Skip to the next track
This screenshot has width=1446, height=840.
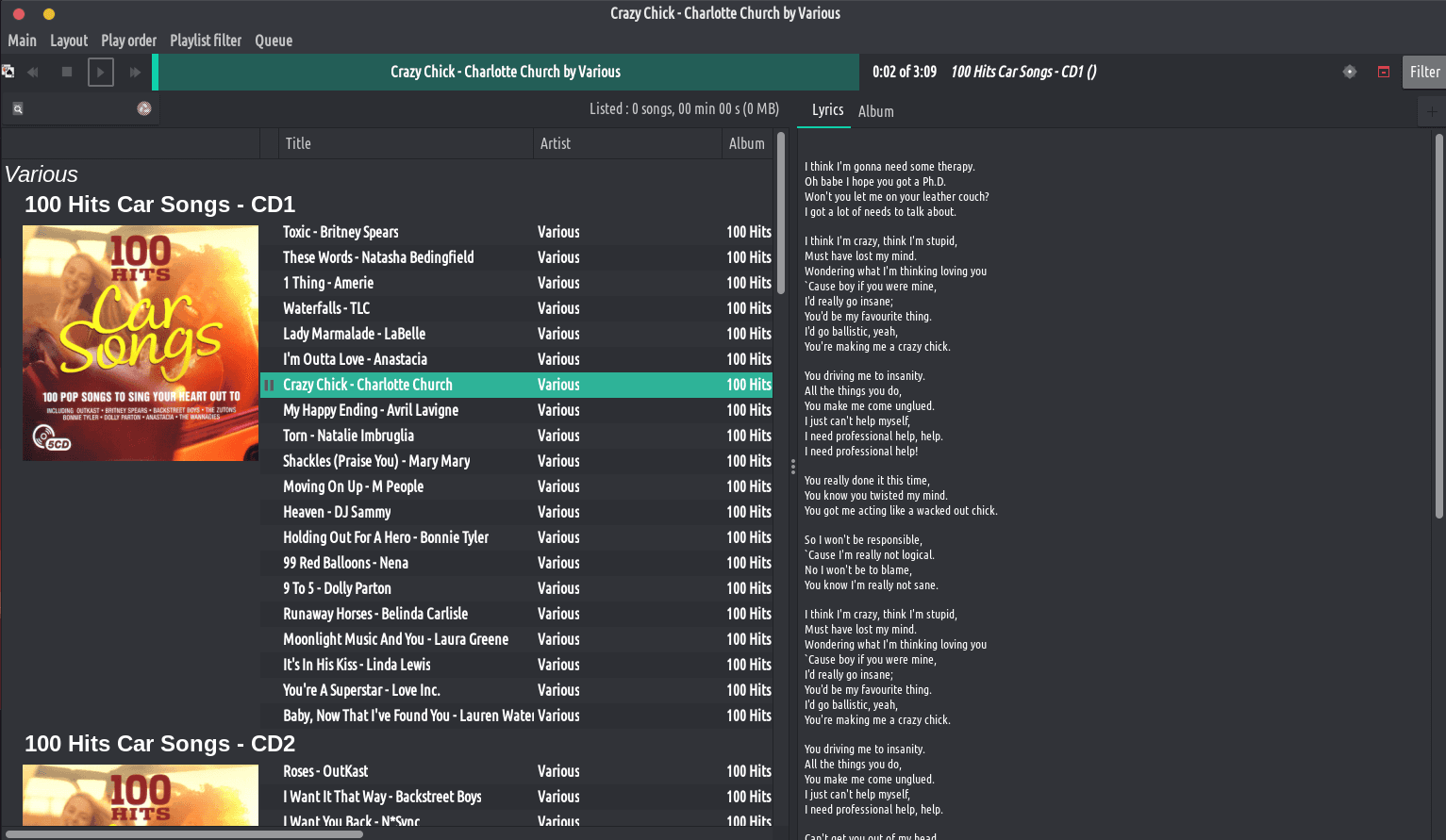tap(135, 72)
